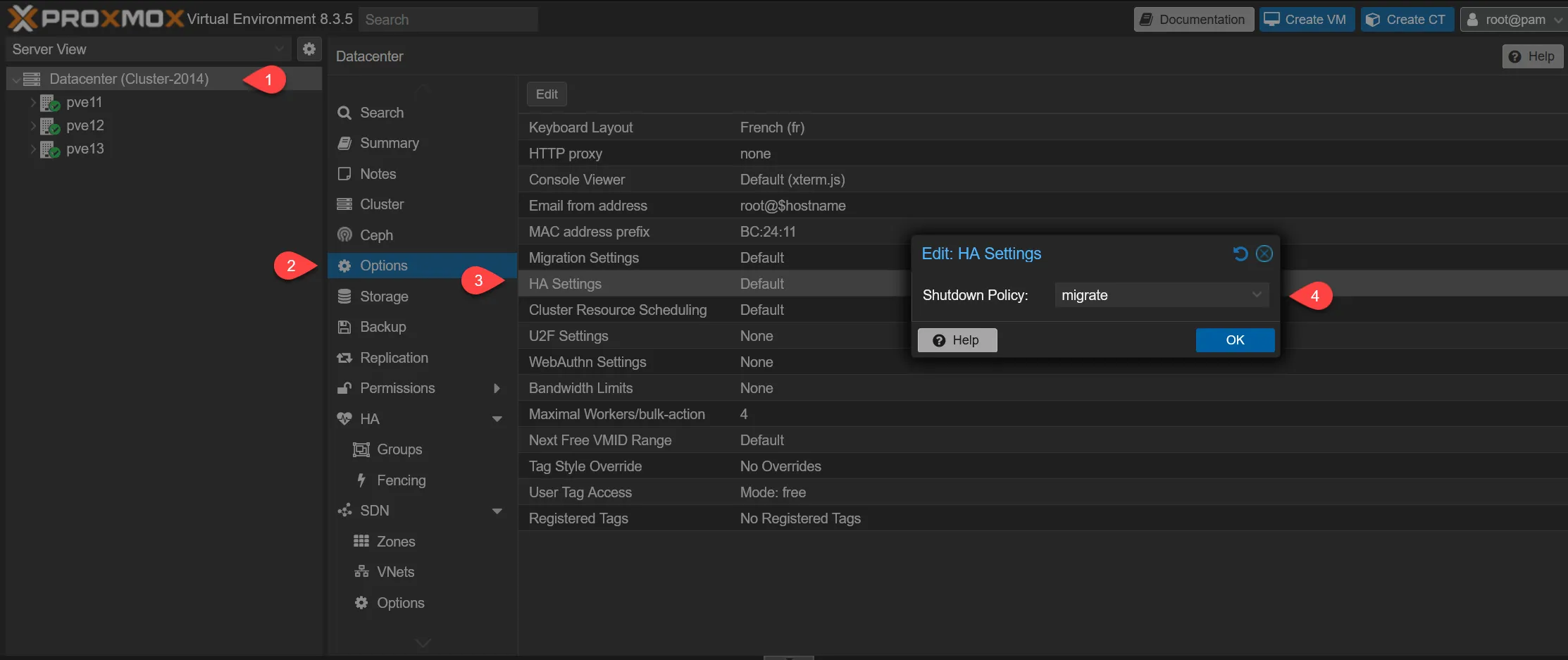The image size is (1568, 660).
Task: Click the top Search input field
Action: click(448, 20)
